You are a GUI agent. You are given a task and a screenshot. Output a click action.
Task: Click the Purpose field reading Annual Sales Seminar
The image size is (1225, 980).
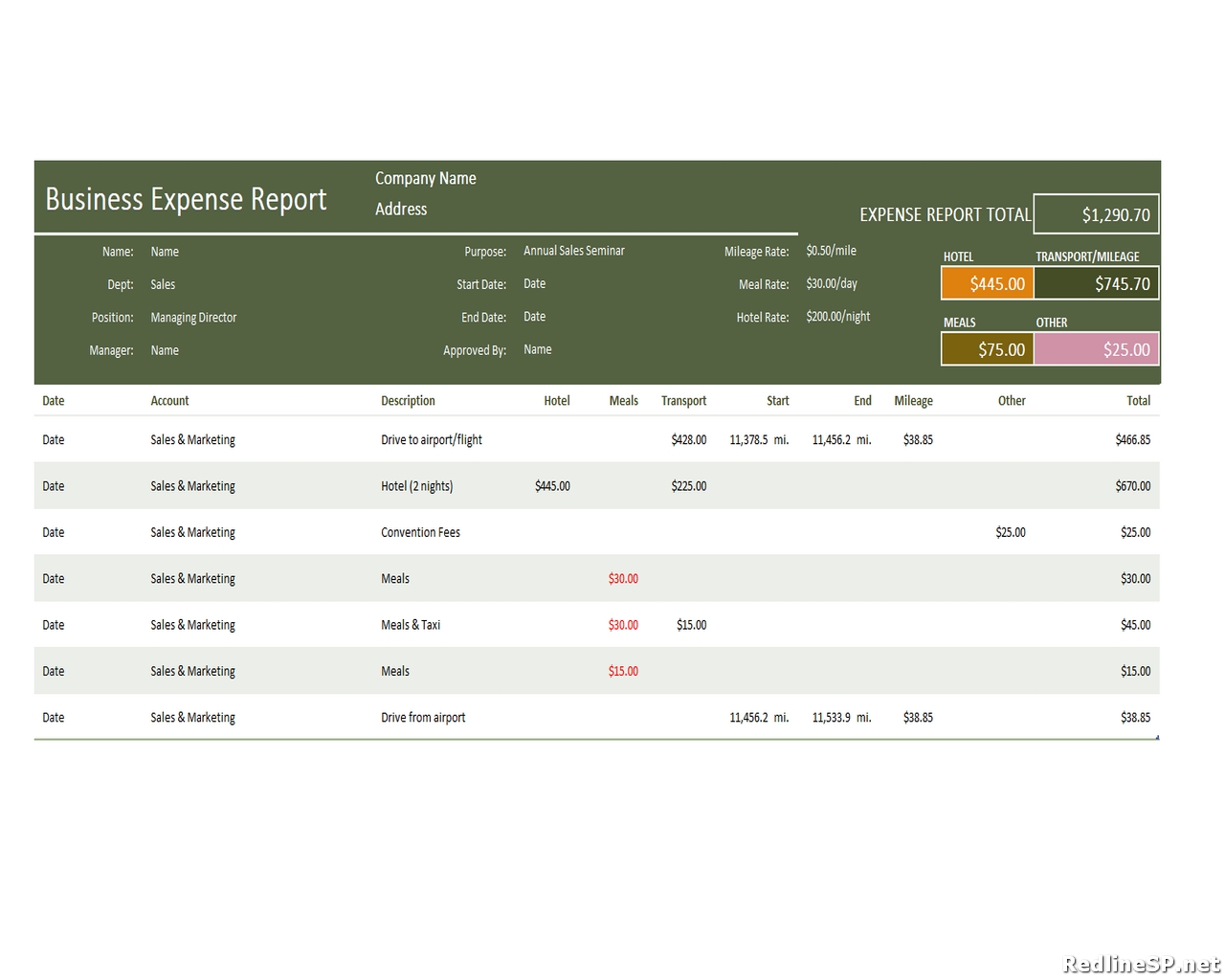[573, 250]
